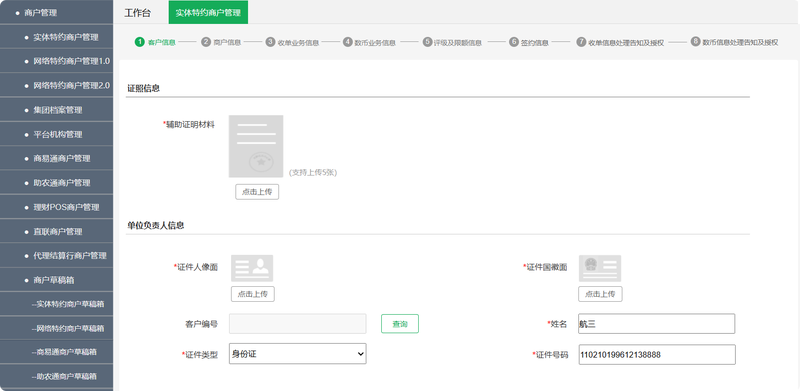Click the 客户信息 step label
This screenshot has height=391, width=800.
[162, 42]
